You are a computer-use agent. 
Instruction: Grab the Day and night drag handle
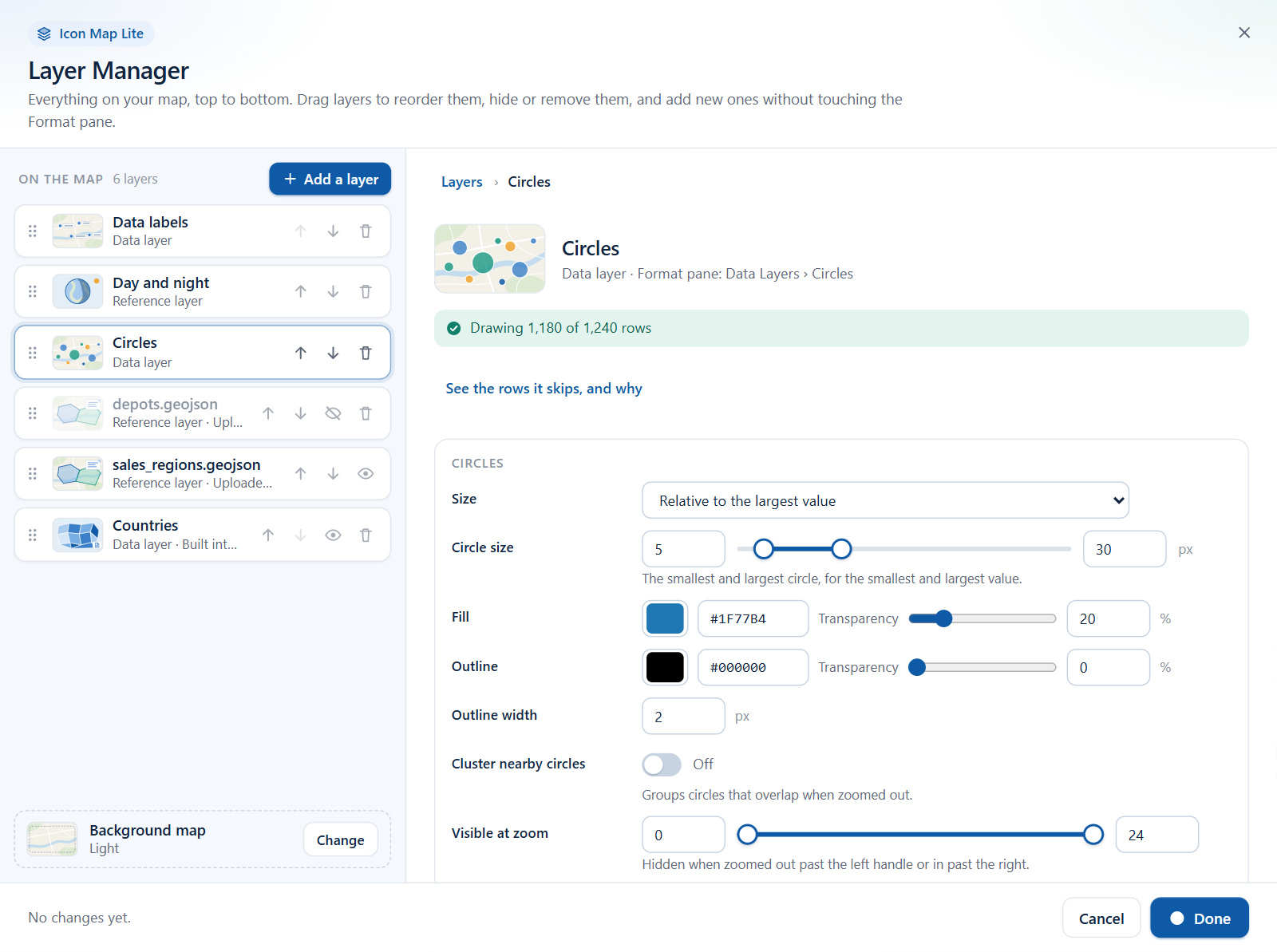coord(33,292)
